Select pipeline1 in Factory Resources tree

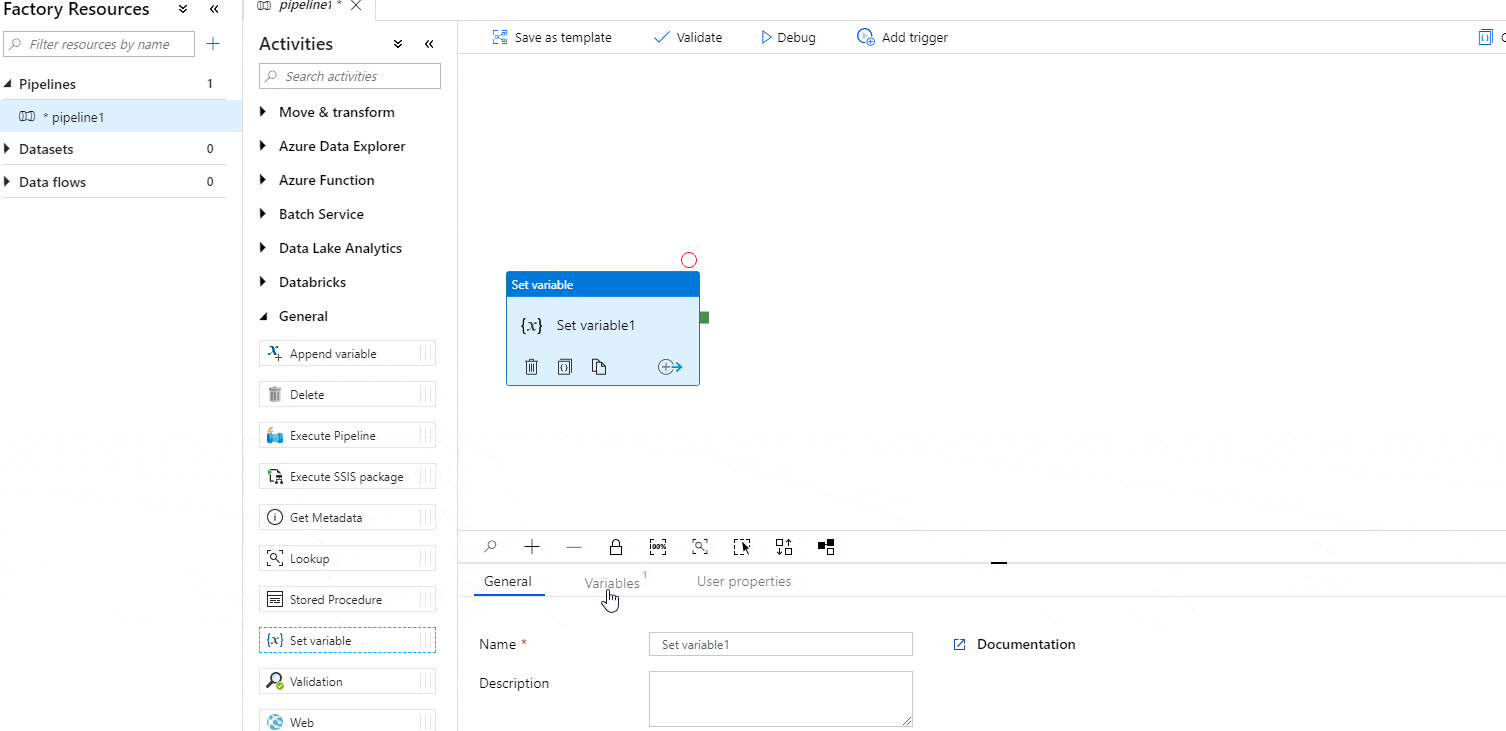point(121,117)
